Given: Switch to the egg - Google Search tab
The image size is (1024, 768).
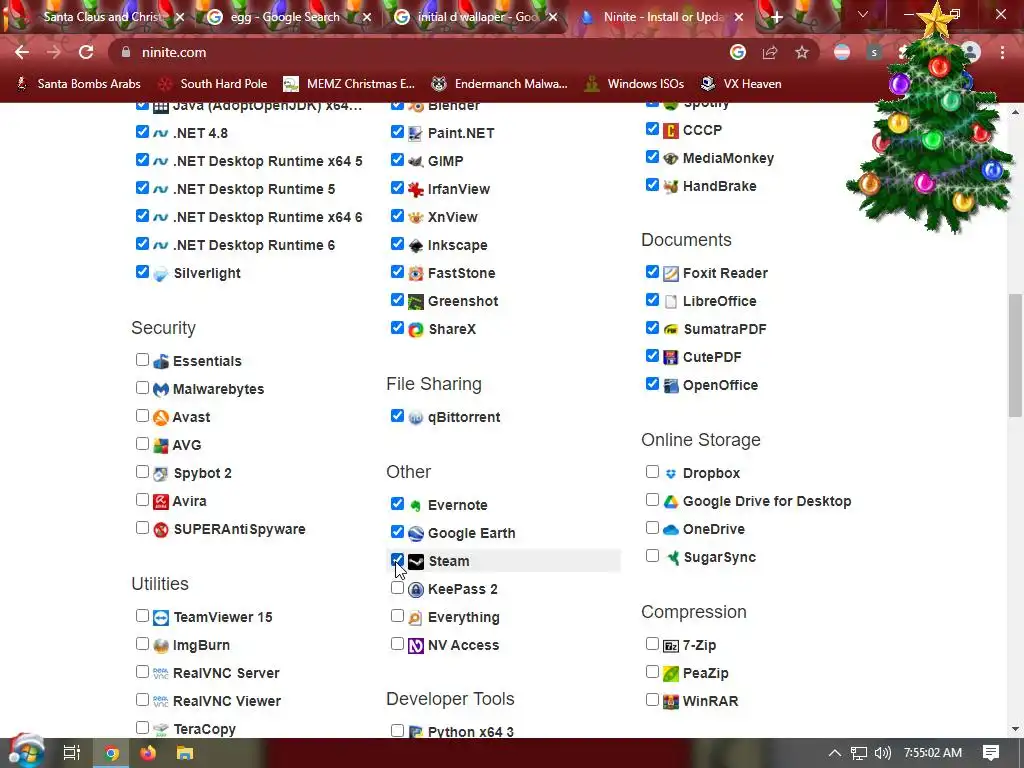Looking at the screenshot, I should click(x=285, y=17).
